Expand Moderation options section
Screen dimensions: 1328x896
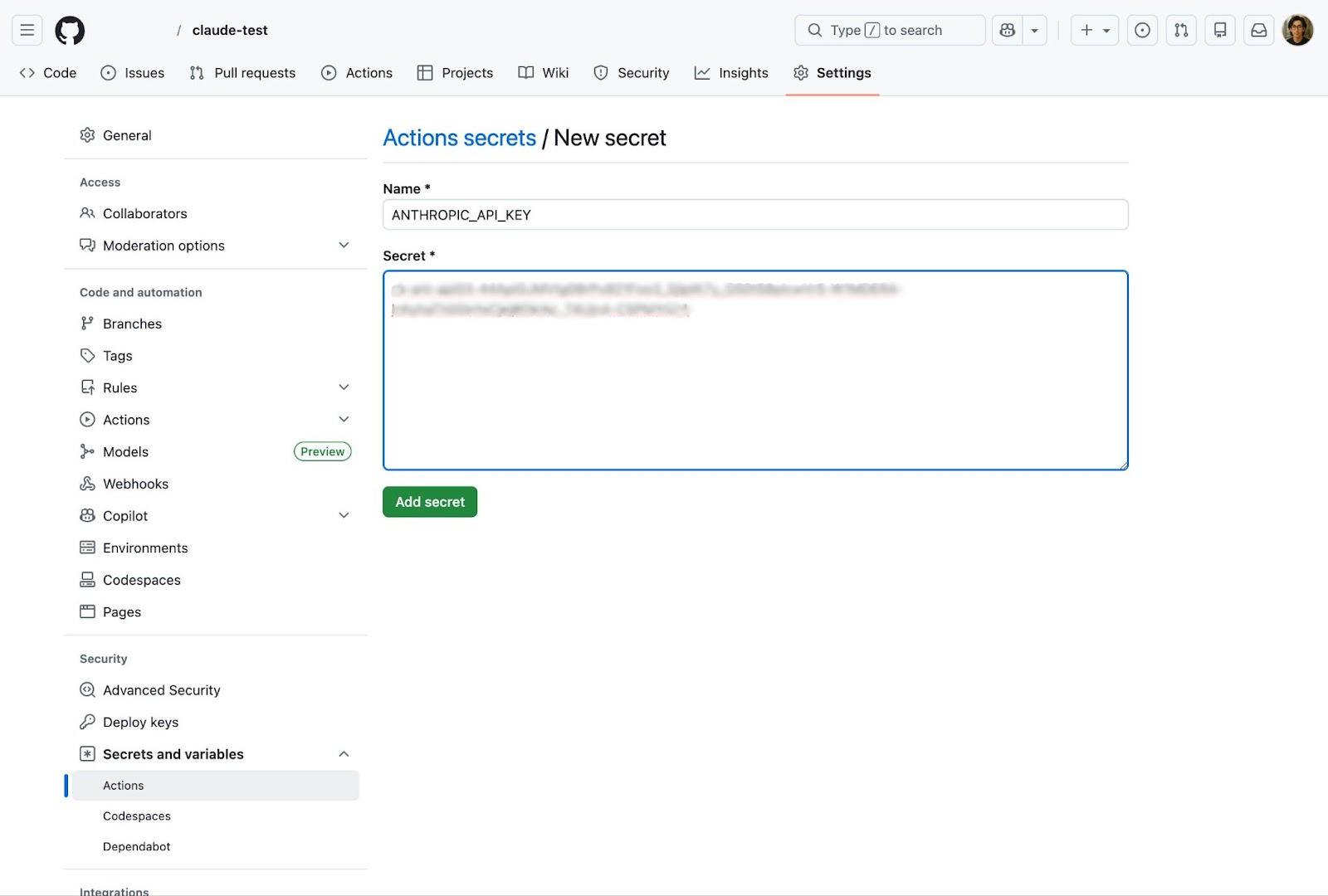click(344, 246)
